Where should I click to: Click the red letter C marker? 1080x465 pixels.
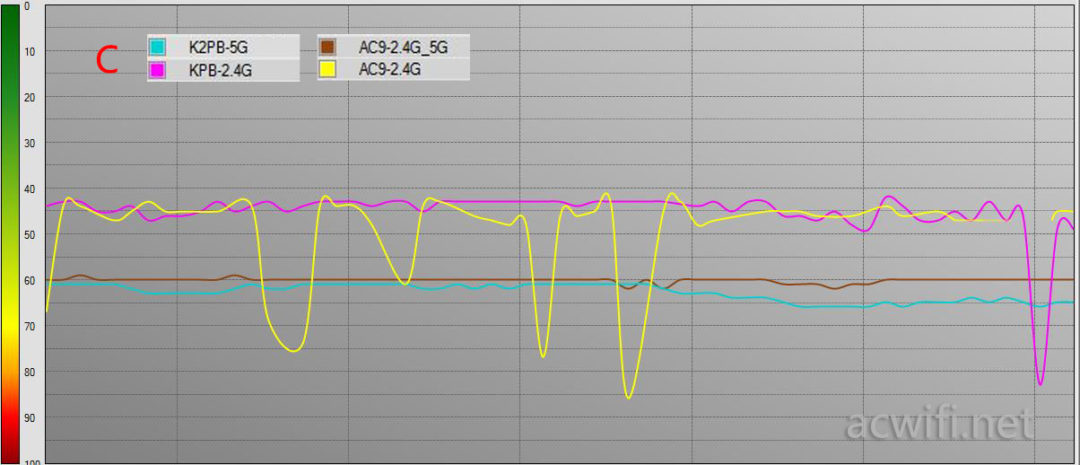106,60
